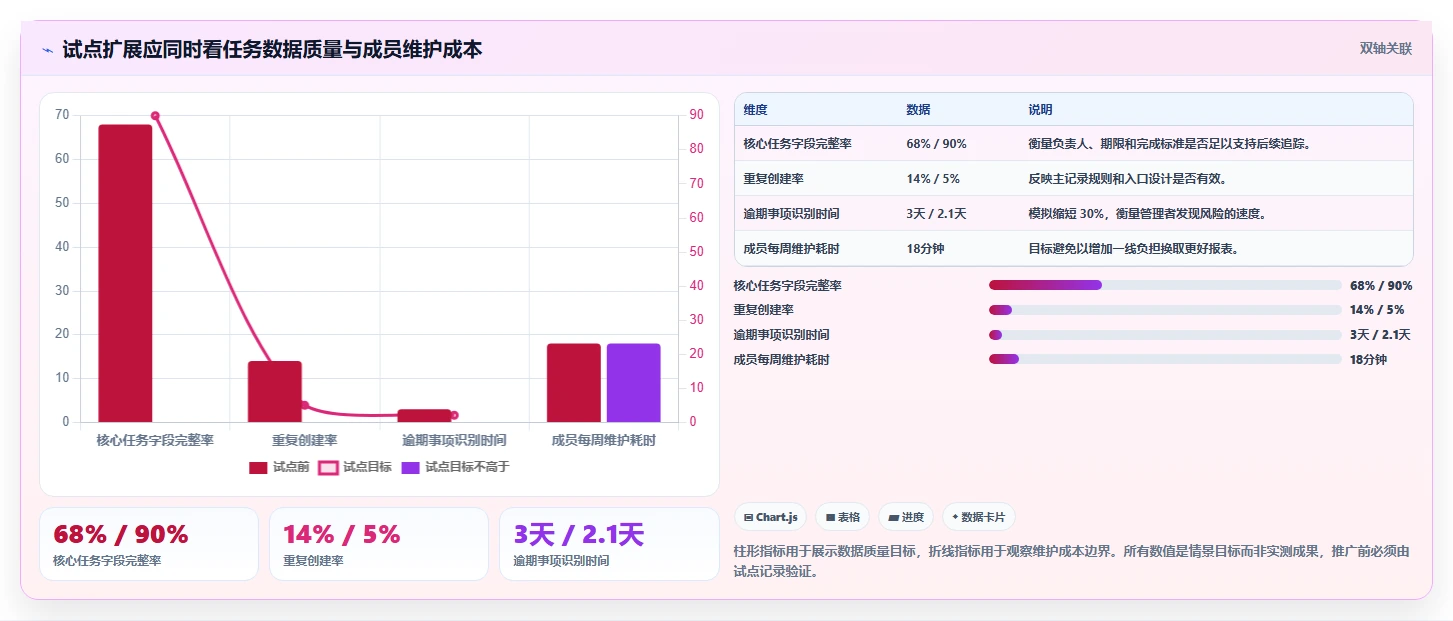Click the lightning icon beside the title
This screenshot has width=1453, height=621.
[47, 50]
